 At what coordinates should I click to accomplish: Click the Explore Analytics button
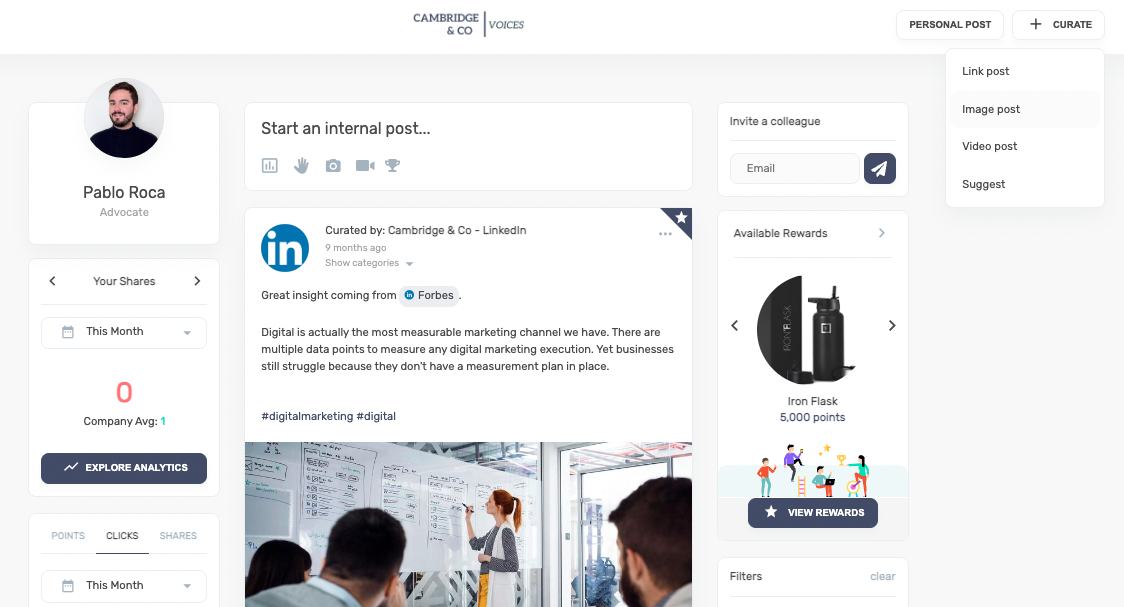click(124, 468)
